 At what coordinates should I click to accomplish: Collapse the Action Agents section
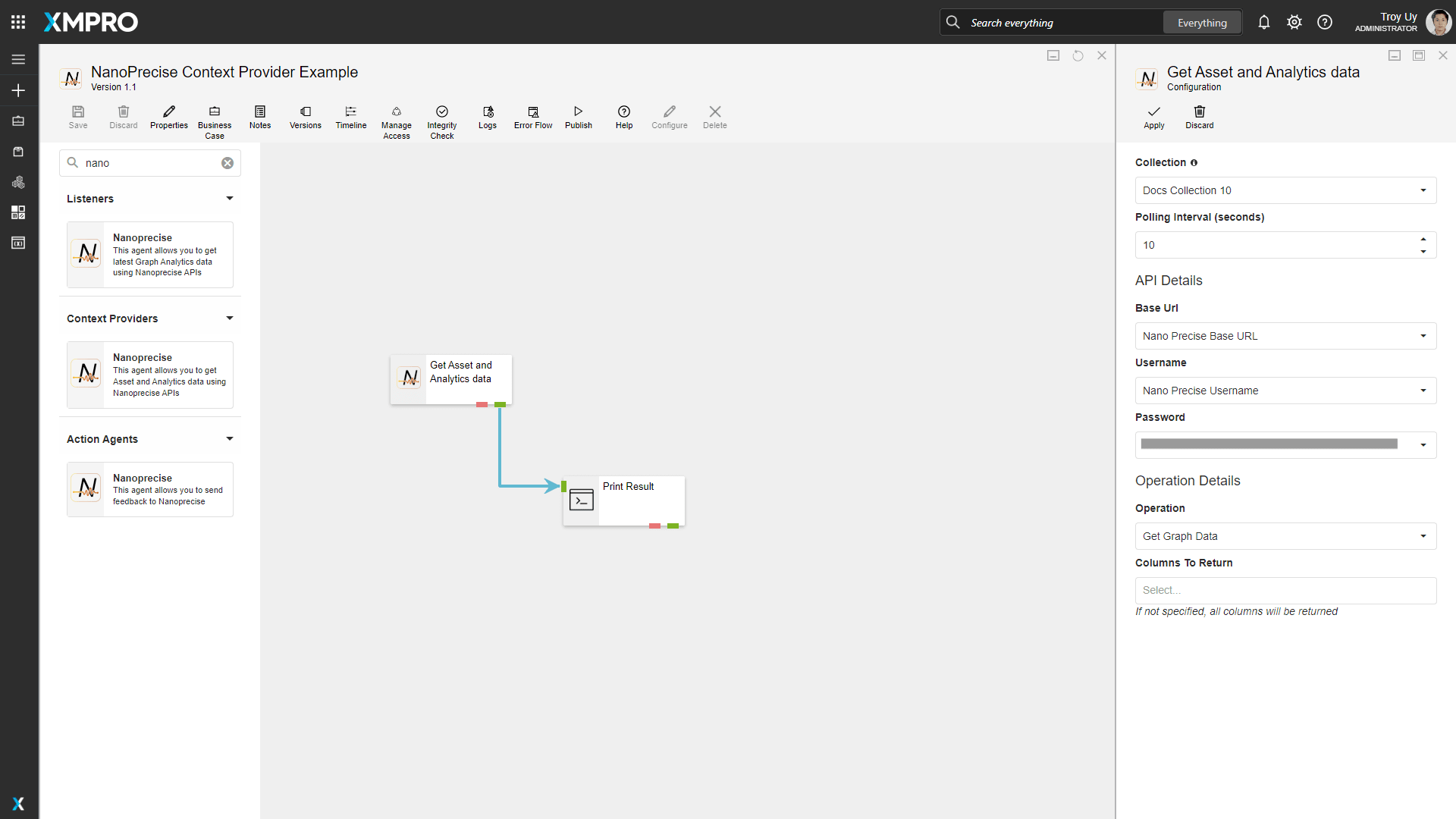[230, 439]
